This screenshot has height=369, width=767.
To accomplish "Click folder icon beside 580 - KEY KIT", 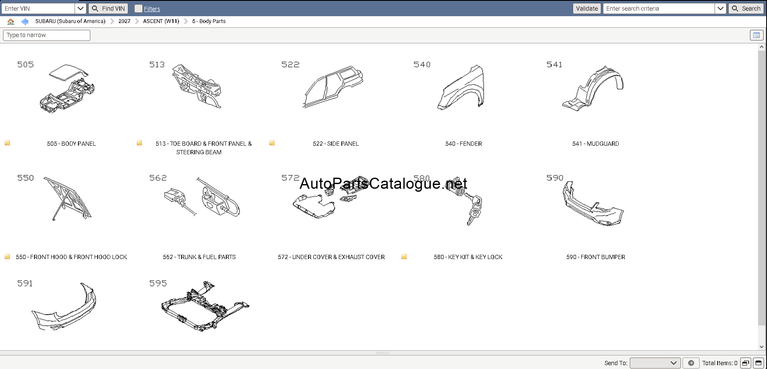I will click(404, 256).
